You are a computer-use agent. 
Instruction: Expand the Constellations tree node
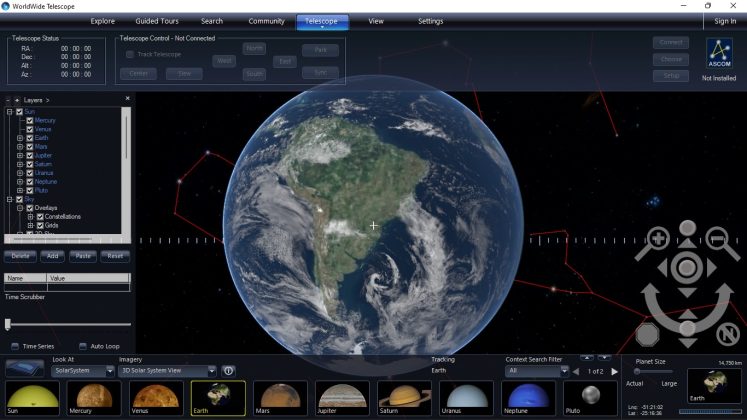30,217
